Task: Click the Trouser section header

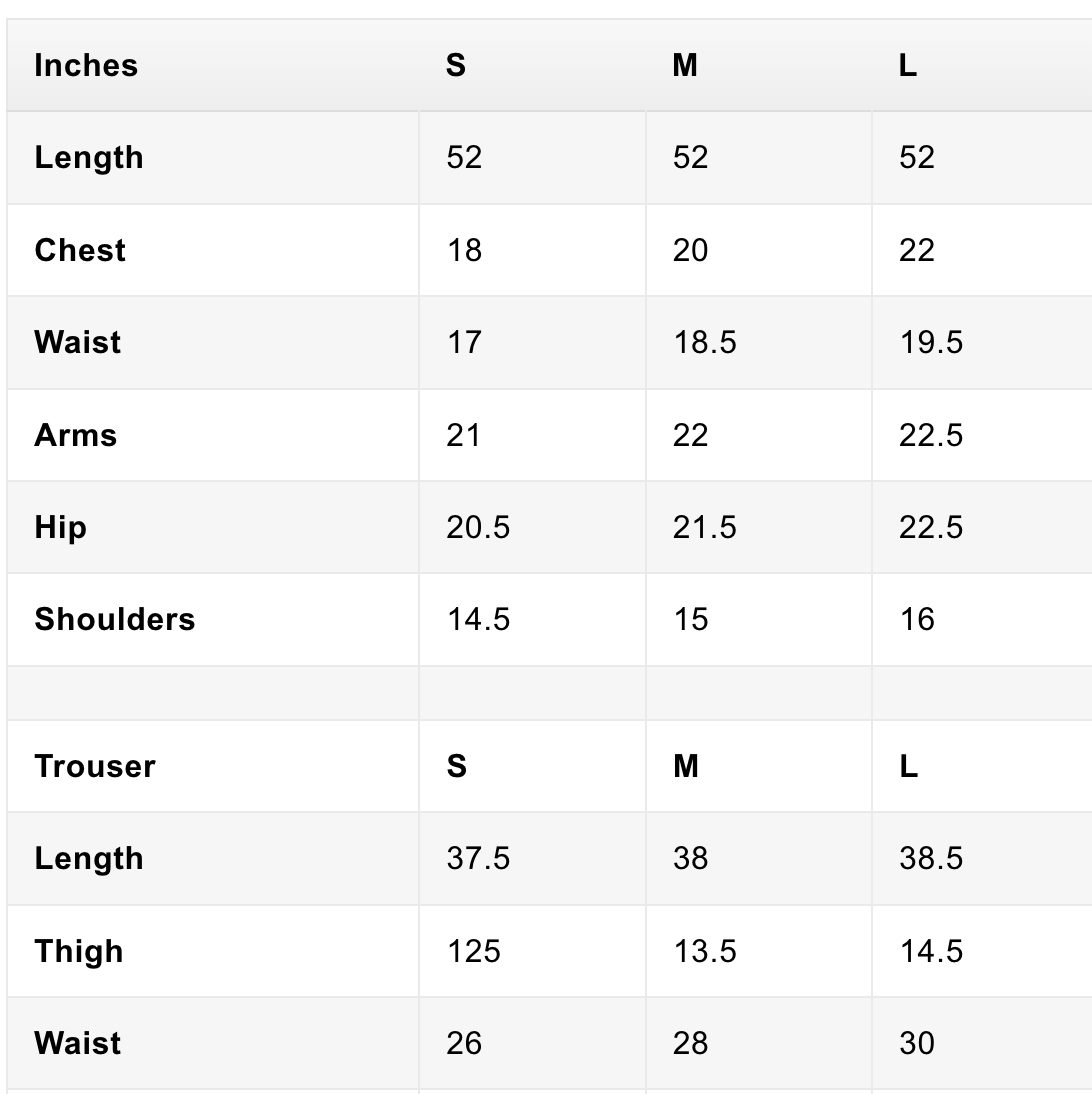Action: click(x=95, y=766)
